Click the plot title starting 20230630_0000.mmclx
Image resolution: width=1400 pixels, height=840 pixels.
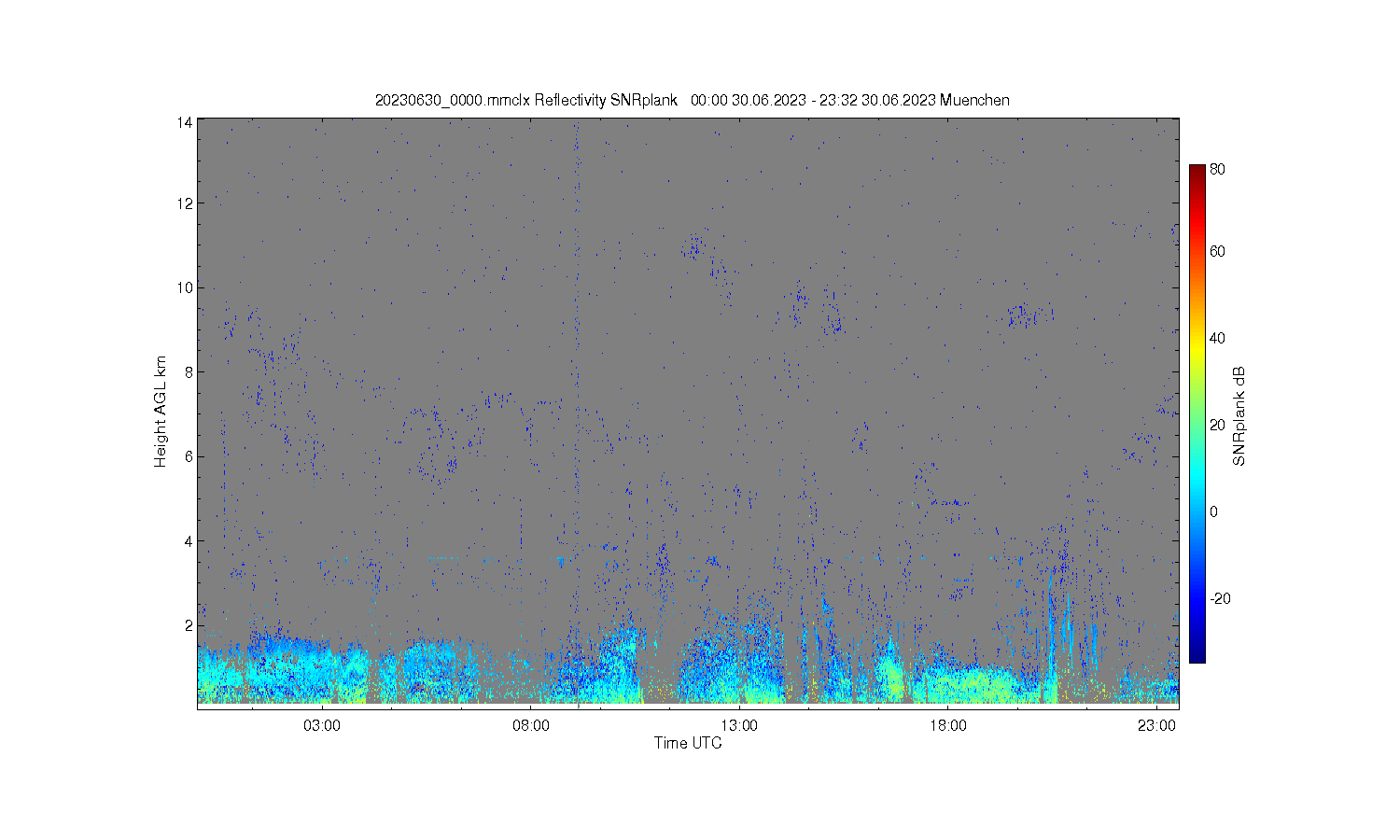coord(692,101)
